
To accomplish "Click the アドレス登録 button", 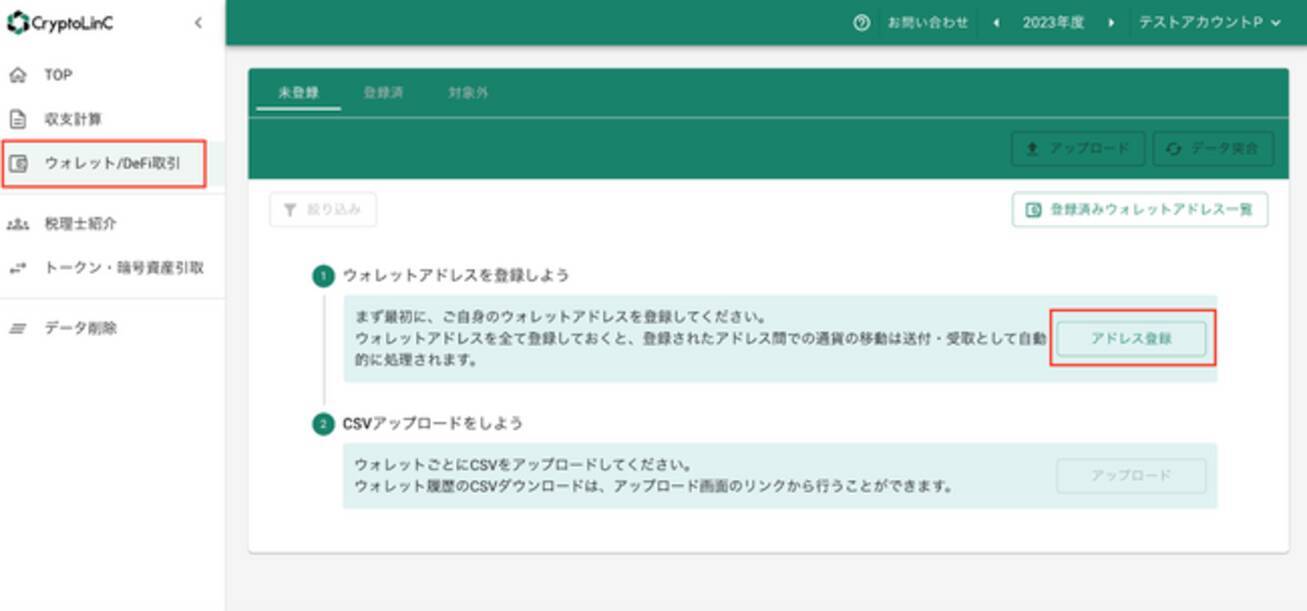I will pyautogui.click(x=1131, y=338).
